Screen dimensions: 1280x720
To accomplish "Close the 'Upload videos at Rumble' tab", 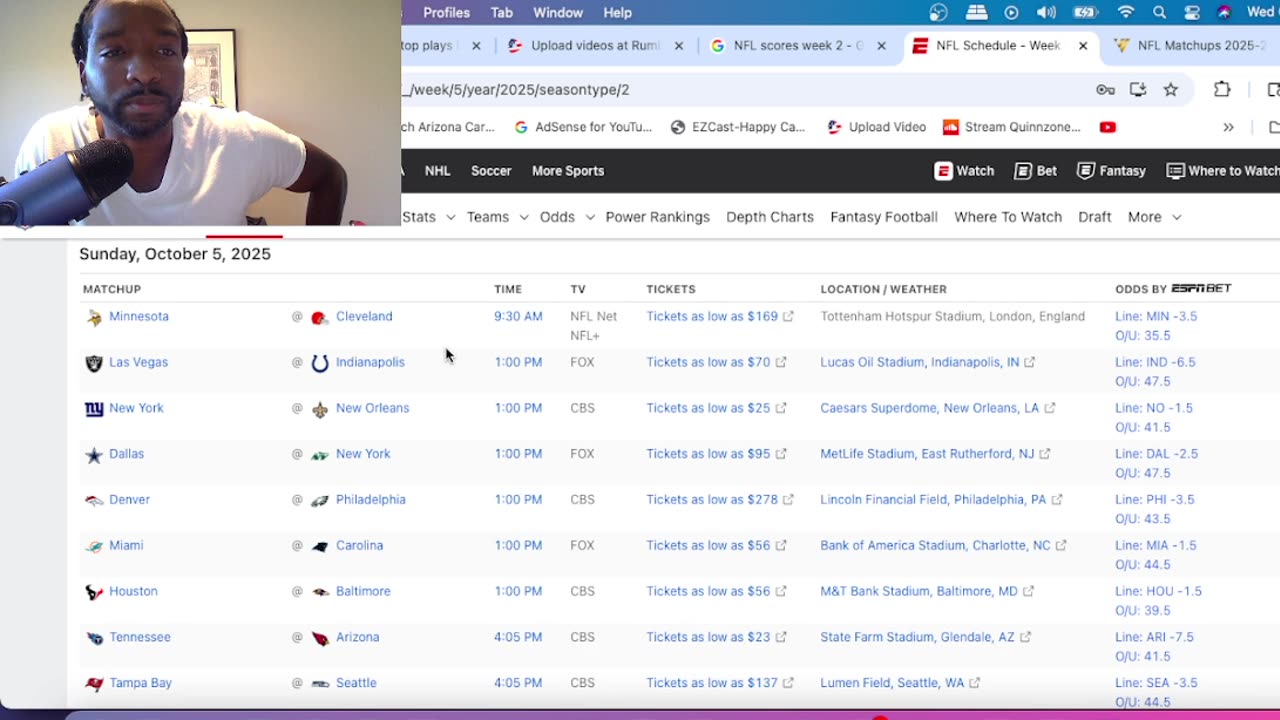I will pyautogui.click(x=679, y=46).
